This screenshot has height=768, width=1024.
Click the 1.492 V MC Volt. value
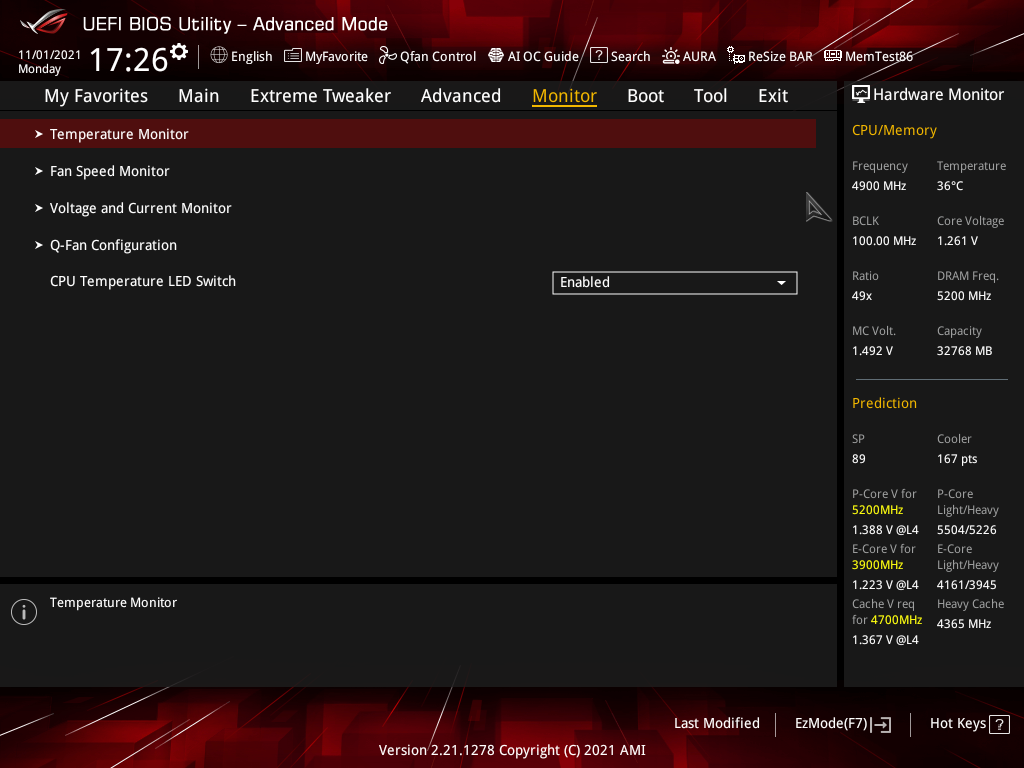click(872, 351)
